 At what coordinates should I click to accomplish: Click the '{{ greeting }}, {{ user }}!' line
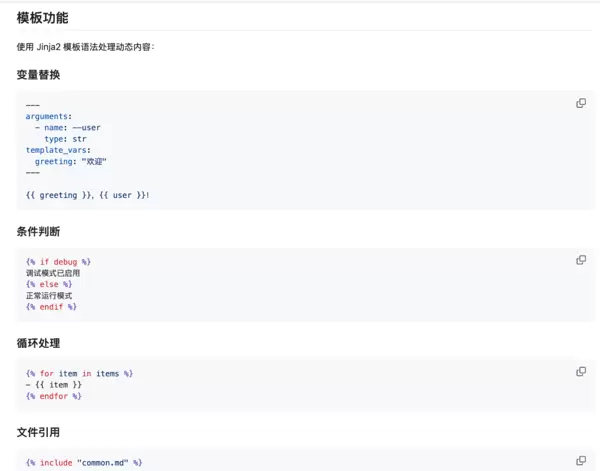[88, 195]
